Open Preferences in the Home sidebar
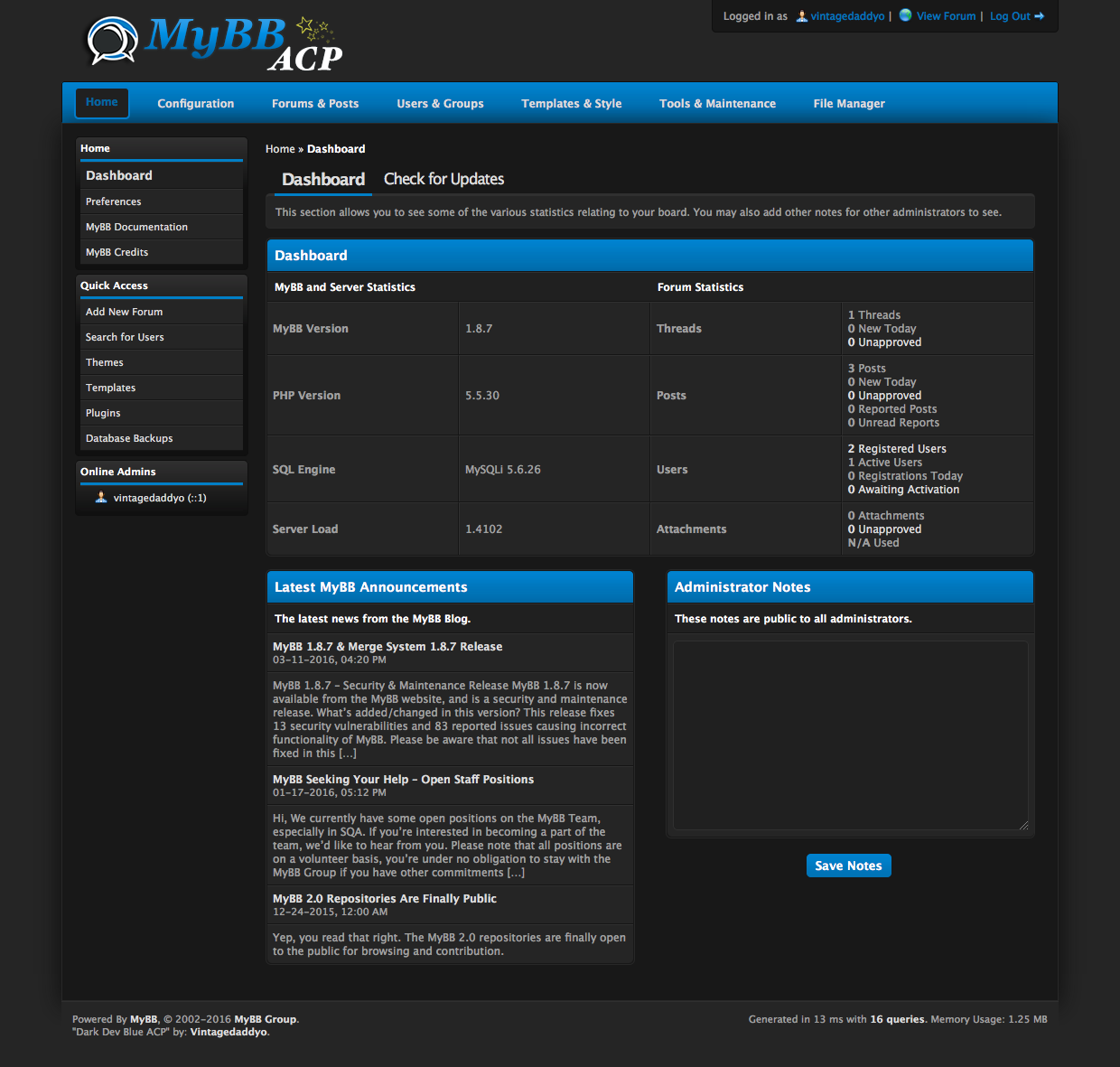This screenshot has width=1120, height=1067. click(x=114, y=201)
